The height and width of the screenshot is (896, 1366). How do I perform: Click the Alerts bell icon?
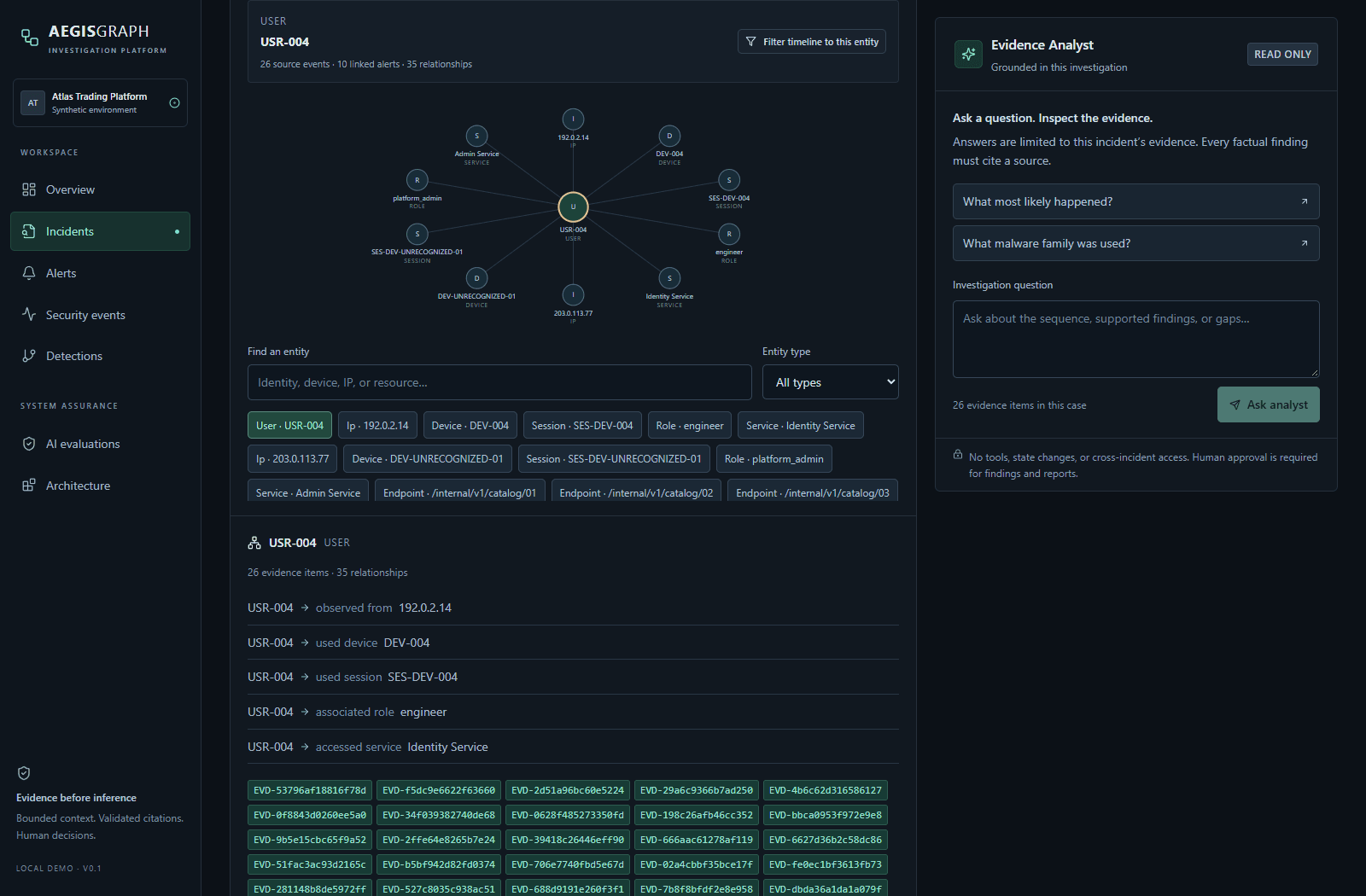[29, 273]
